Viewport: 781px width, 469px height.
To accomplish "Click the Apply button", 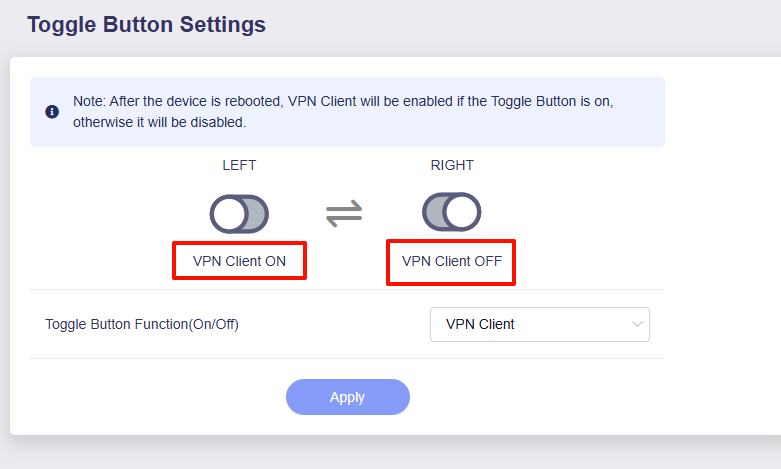I will (347, 397).
